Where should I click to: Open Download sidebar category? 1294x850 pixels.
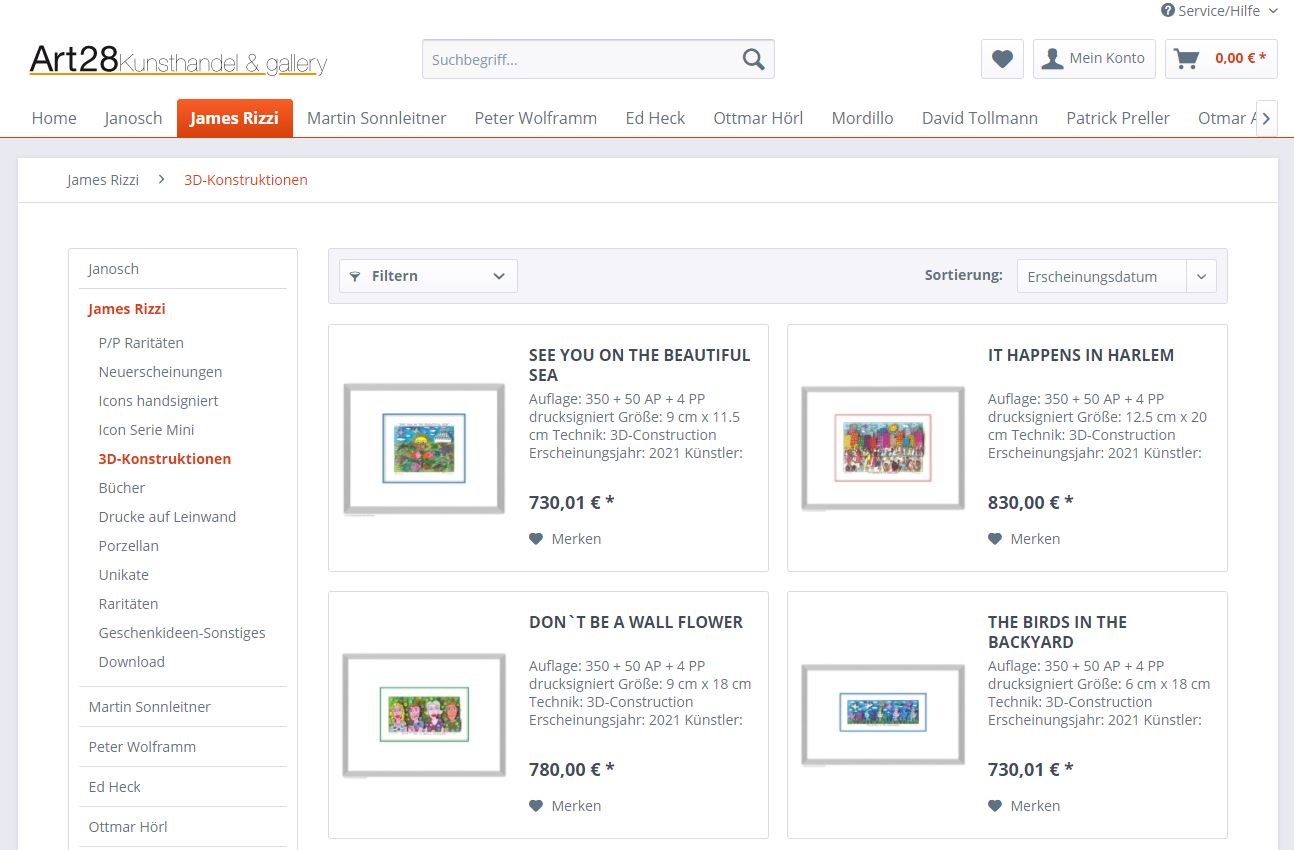[x=131, y=662]
